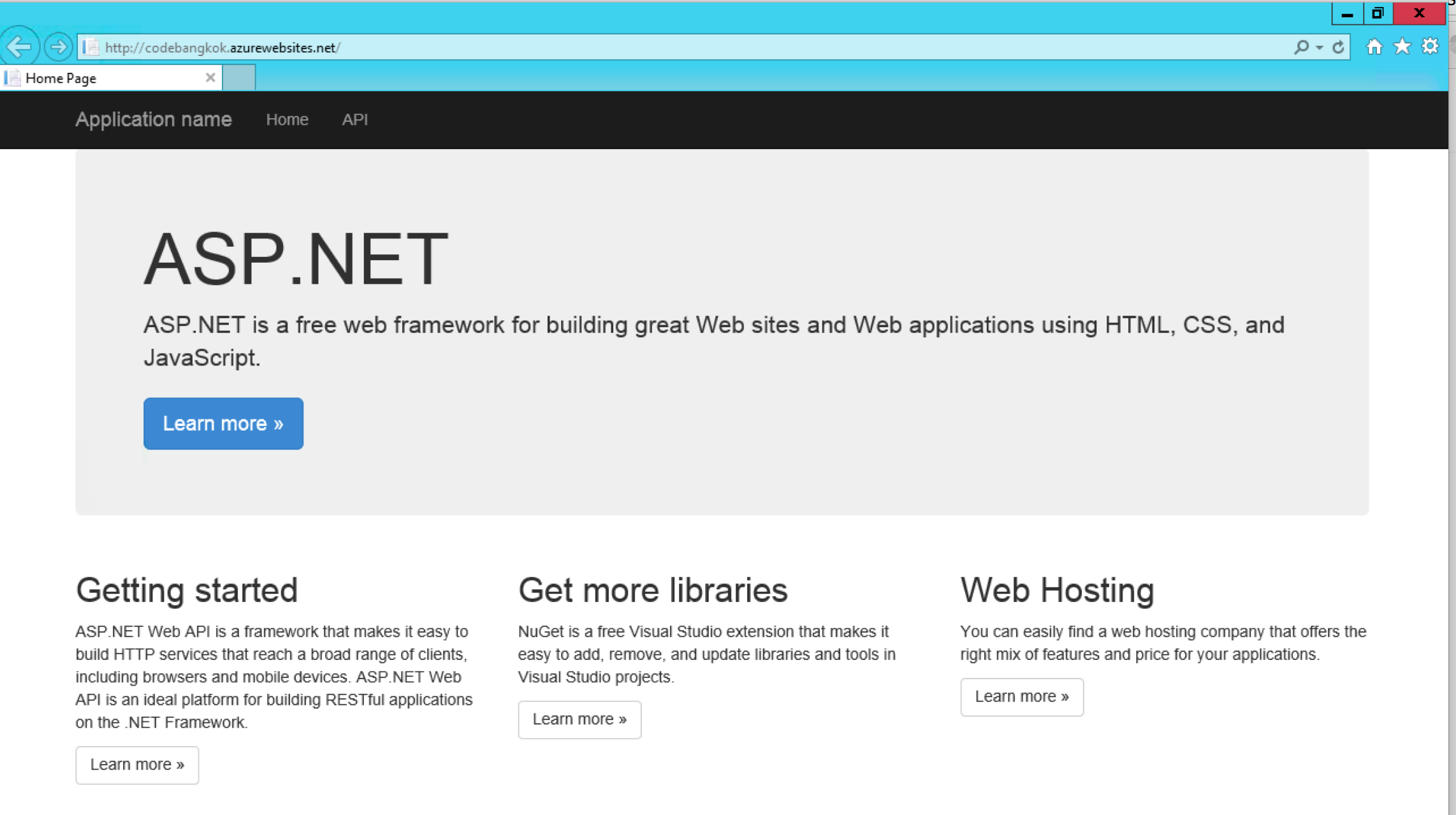Screen dimensions: 1456x815
Task: Click the blue Learn more button
Action: tap(223, 423)
